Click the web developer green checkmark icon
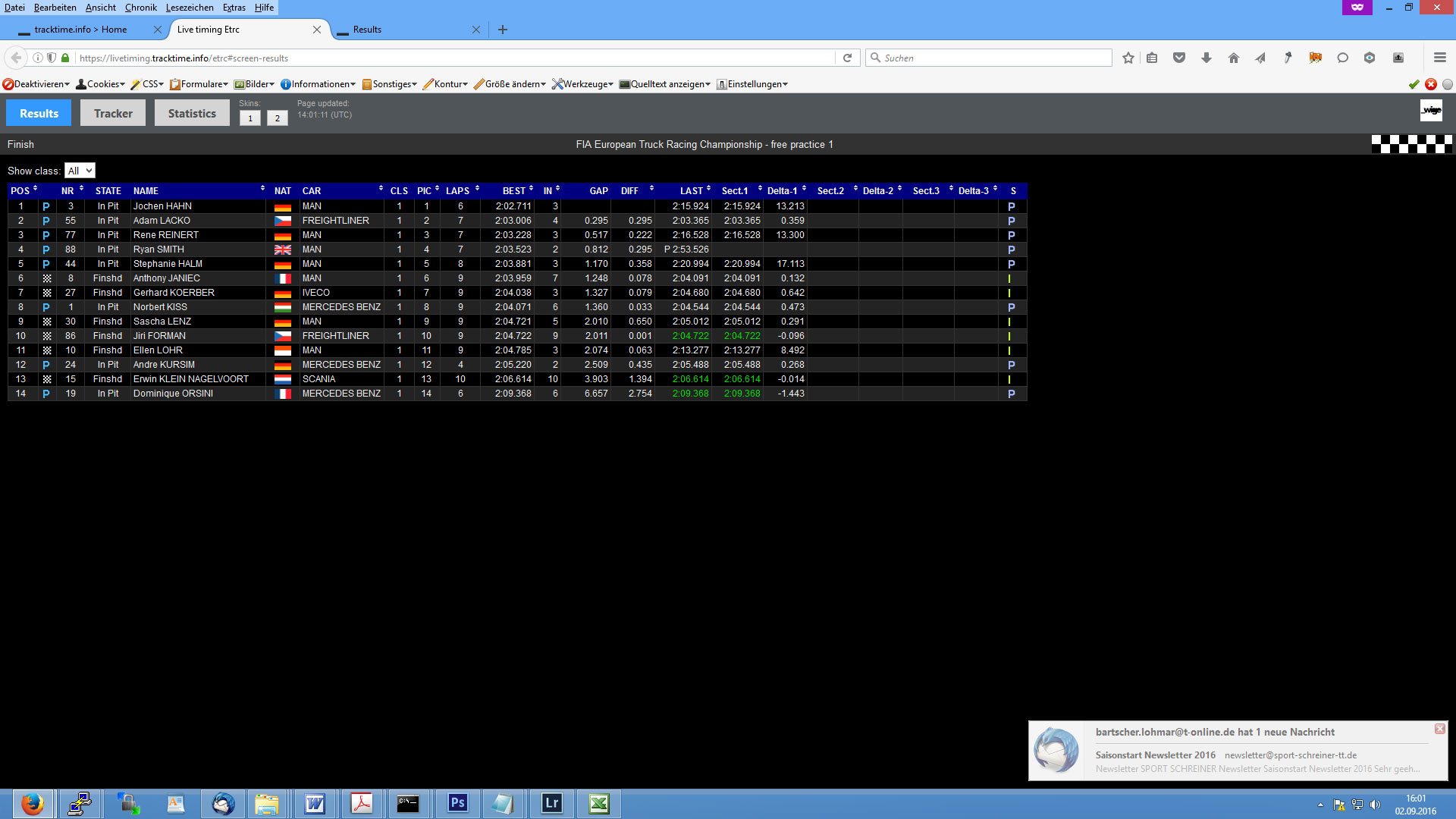This screenshot has width=1456, height=819. (1414, 84)
